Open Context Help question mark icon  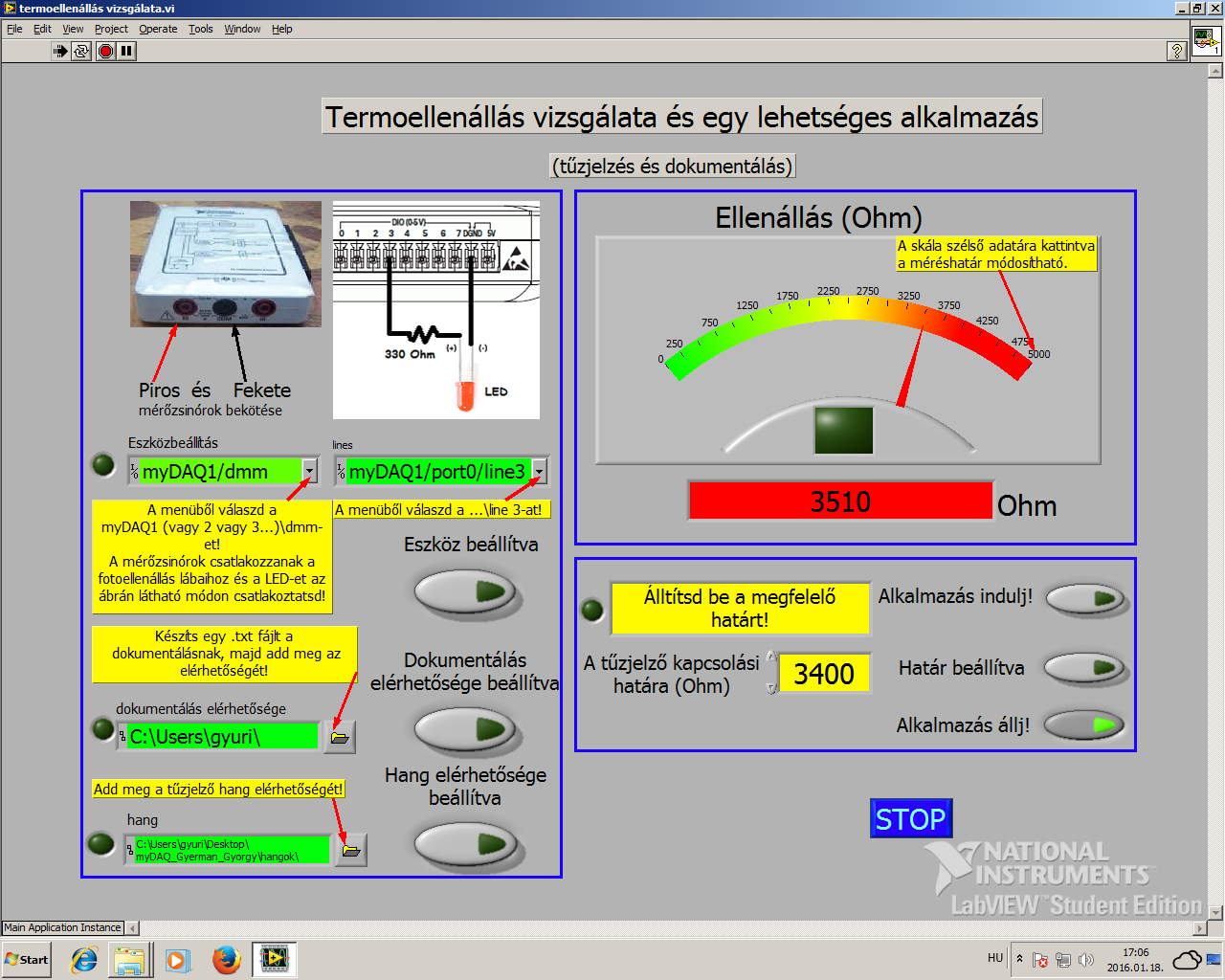pyautogui.click(x=1177, y=52)
